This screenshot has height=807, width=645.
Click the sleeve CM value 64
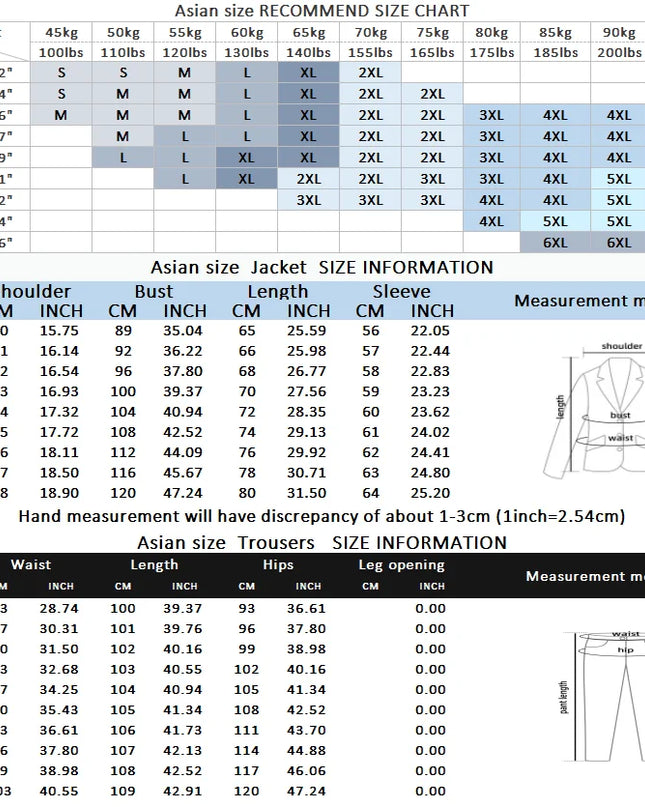[371, 493]
